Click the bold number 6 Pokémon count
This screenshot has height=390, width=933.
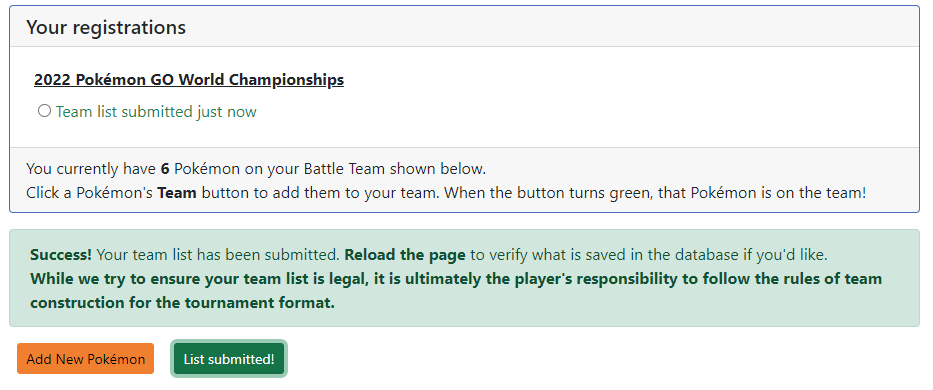(165, 169)
